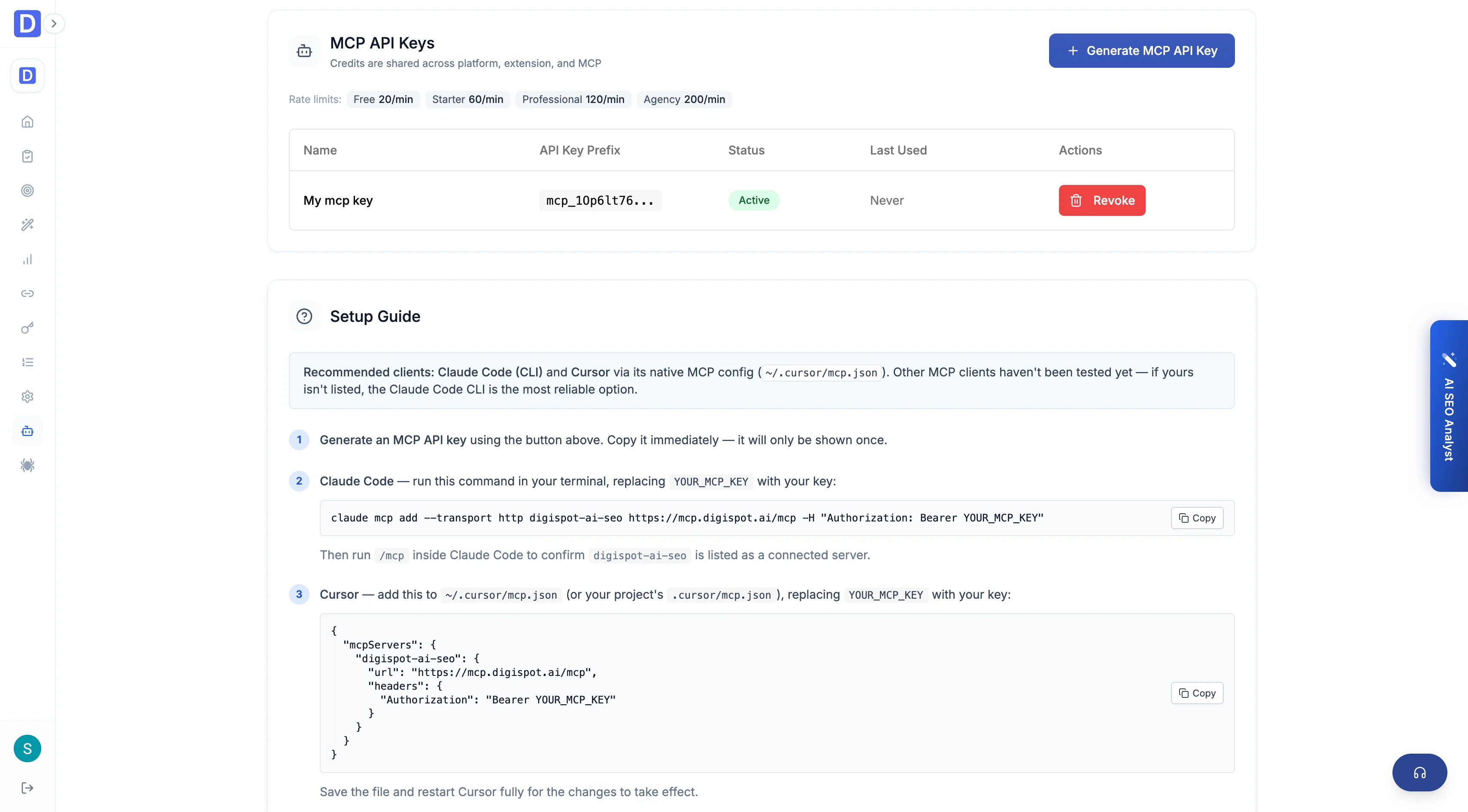Click the Active status badge
The width and height of the screenshot is (1468, 812).
753,200
